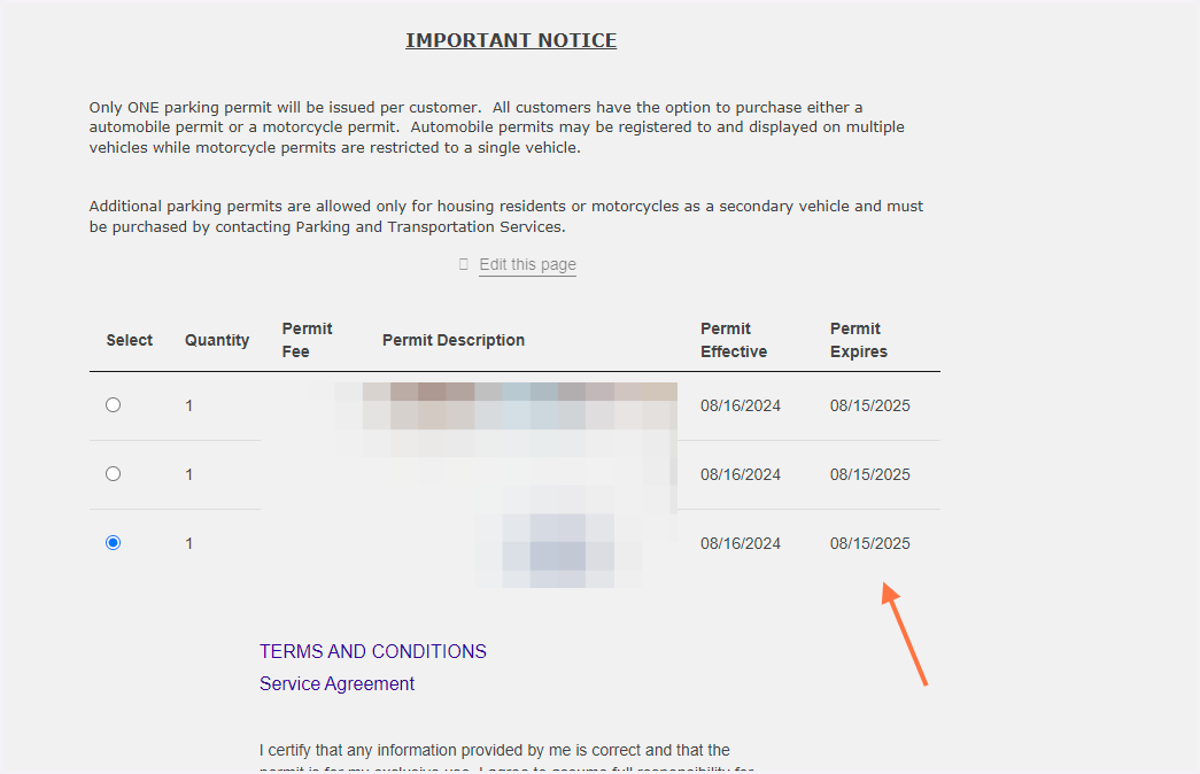Click quantity 1 in the first row
The width and height of the screenshot is (1200, 774).
[189, 406]
